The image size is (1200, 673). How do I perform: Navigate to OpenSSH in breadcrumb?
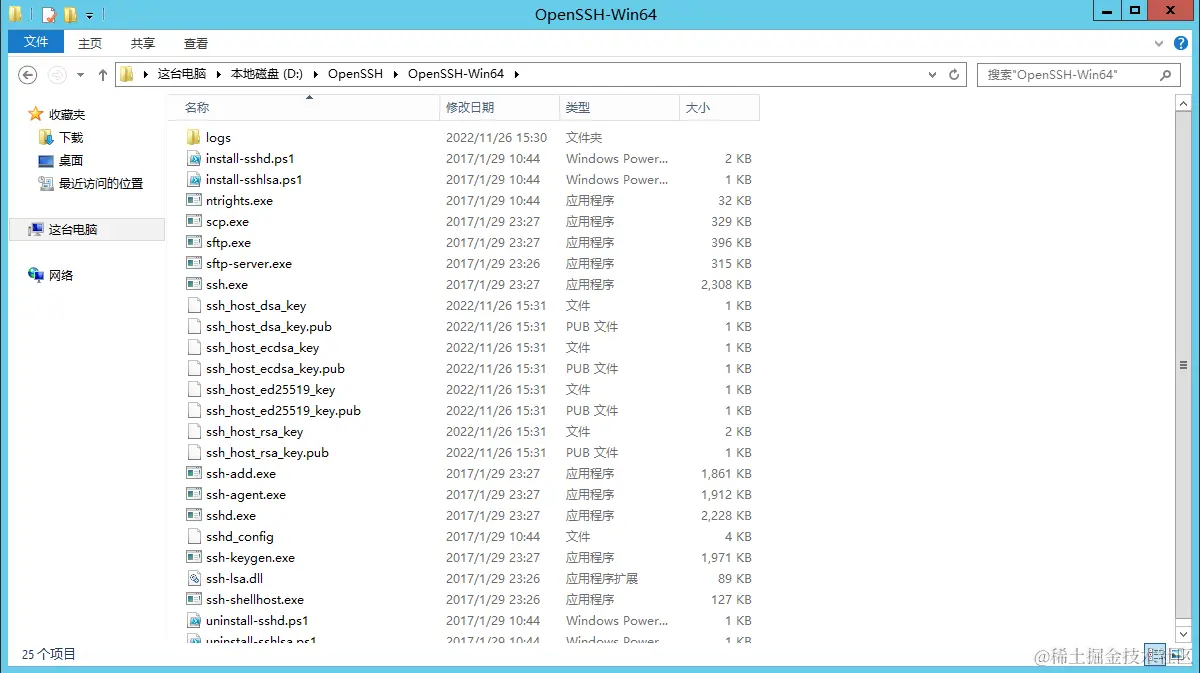356,75
